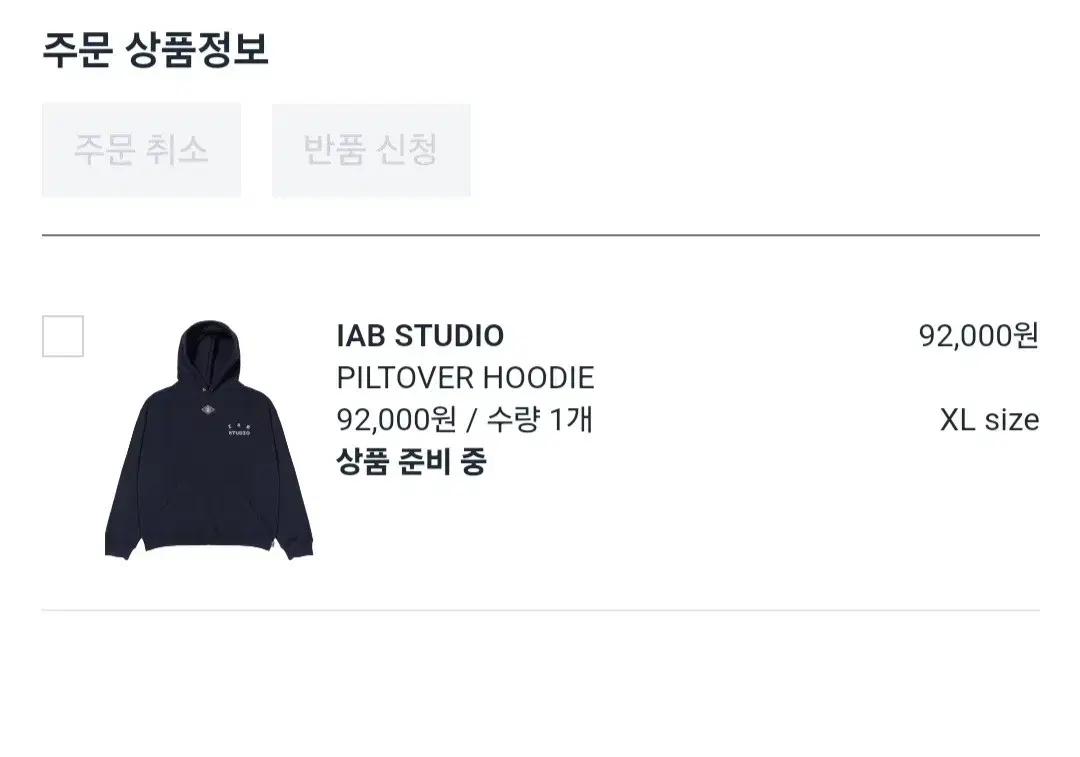The height and width of the screenshot is (757, 1080).
Task: Click the diamond emblem on the hoodie
Action: pyautogui.click(x=209, y=411)
